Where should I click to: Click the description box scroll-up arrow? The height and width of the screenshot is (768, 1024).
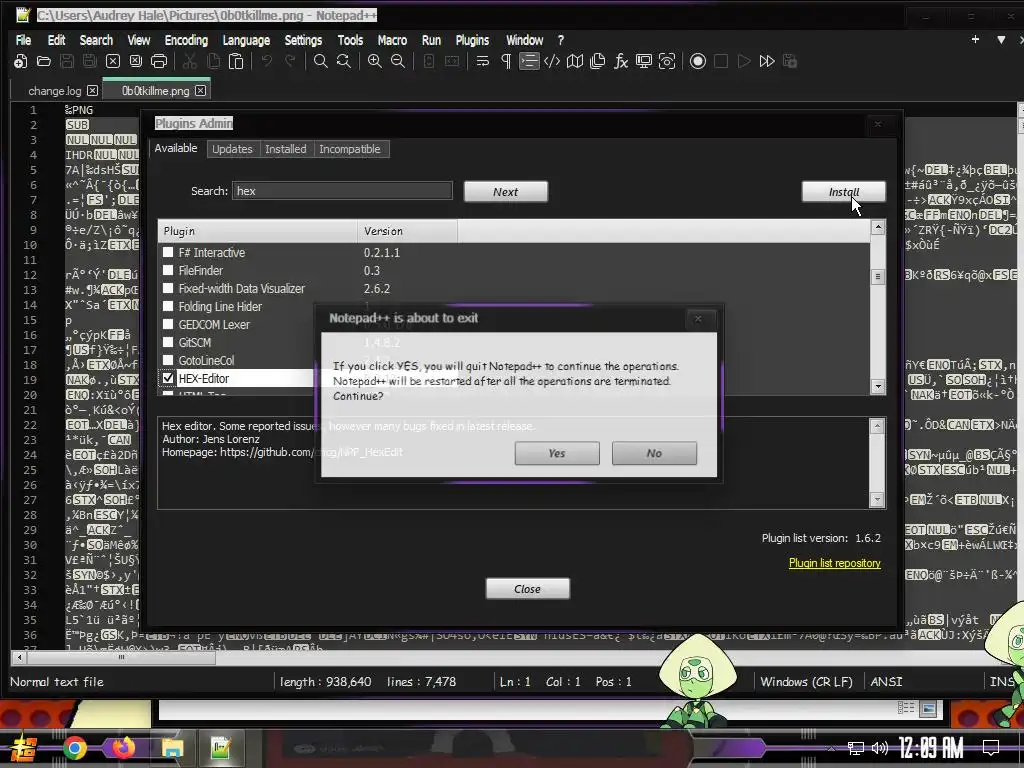[877, 426]
